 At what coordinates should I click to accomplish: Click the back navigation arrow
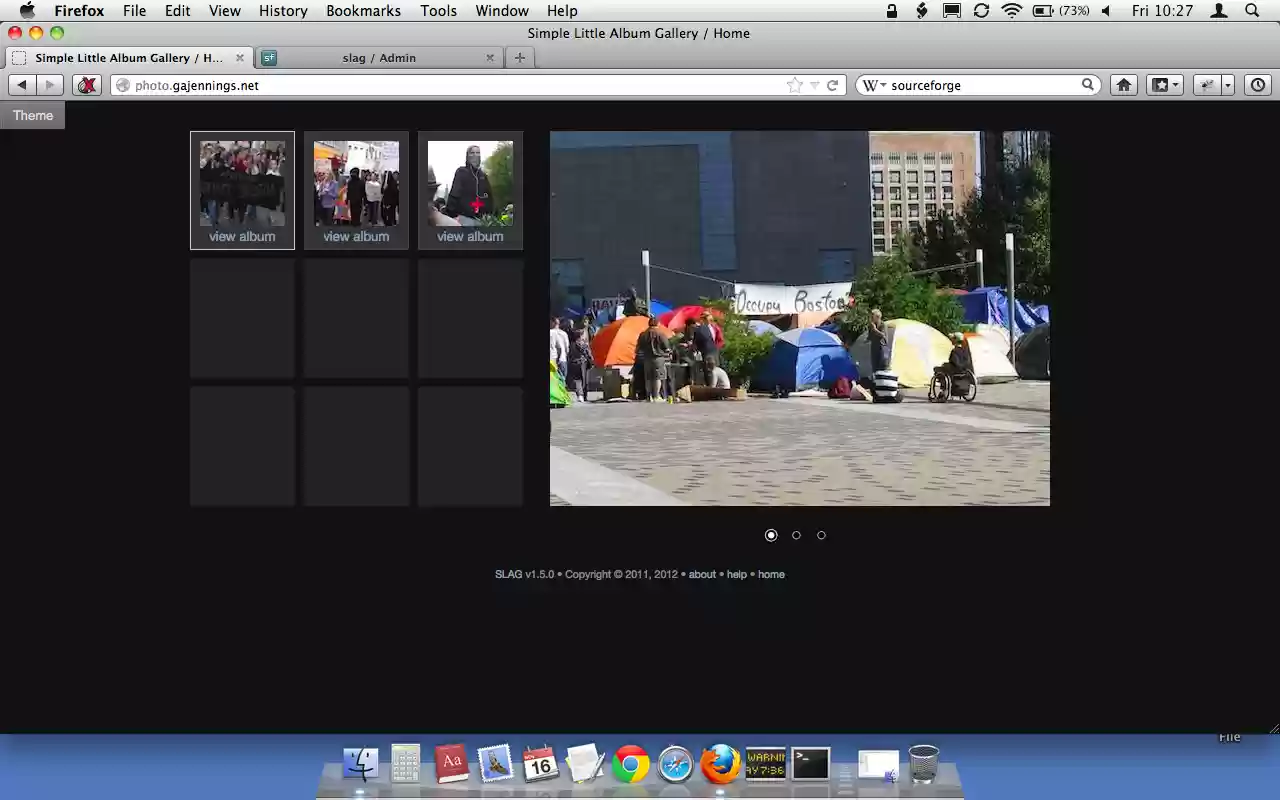(22, 85)
